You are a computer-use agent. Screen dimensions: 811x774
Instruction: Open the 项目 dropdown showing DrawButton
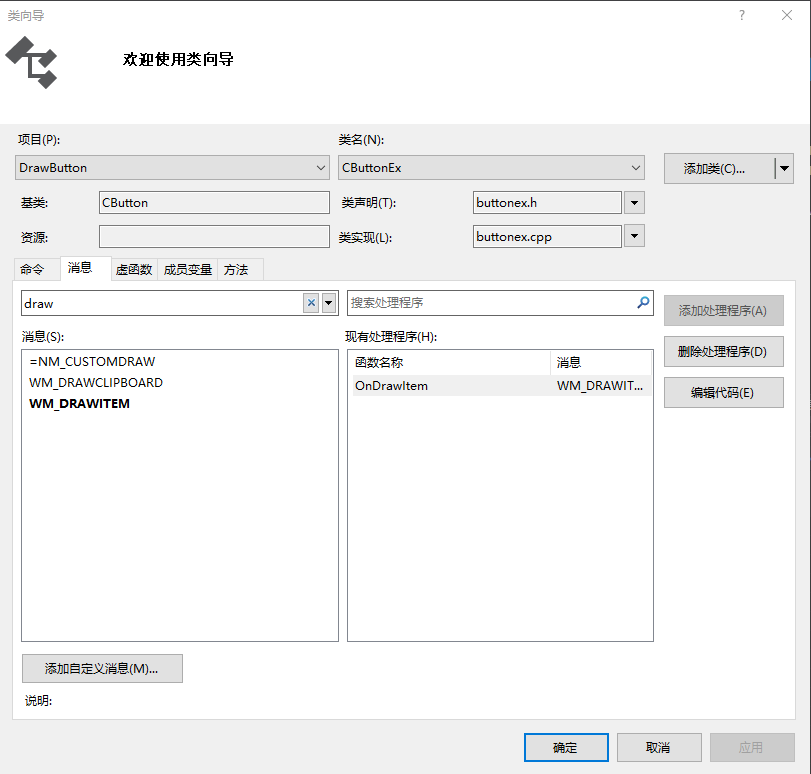322,167
